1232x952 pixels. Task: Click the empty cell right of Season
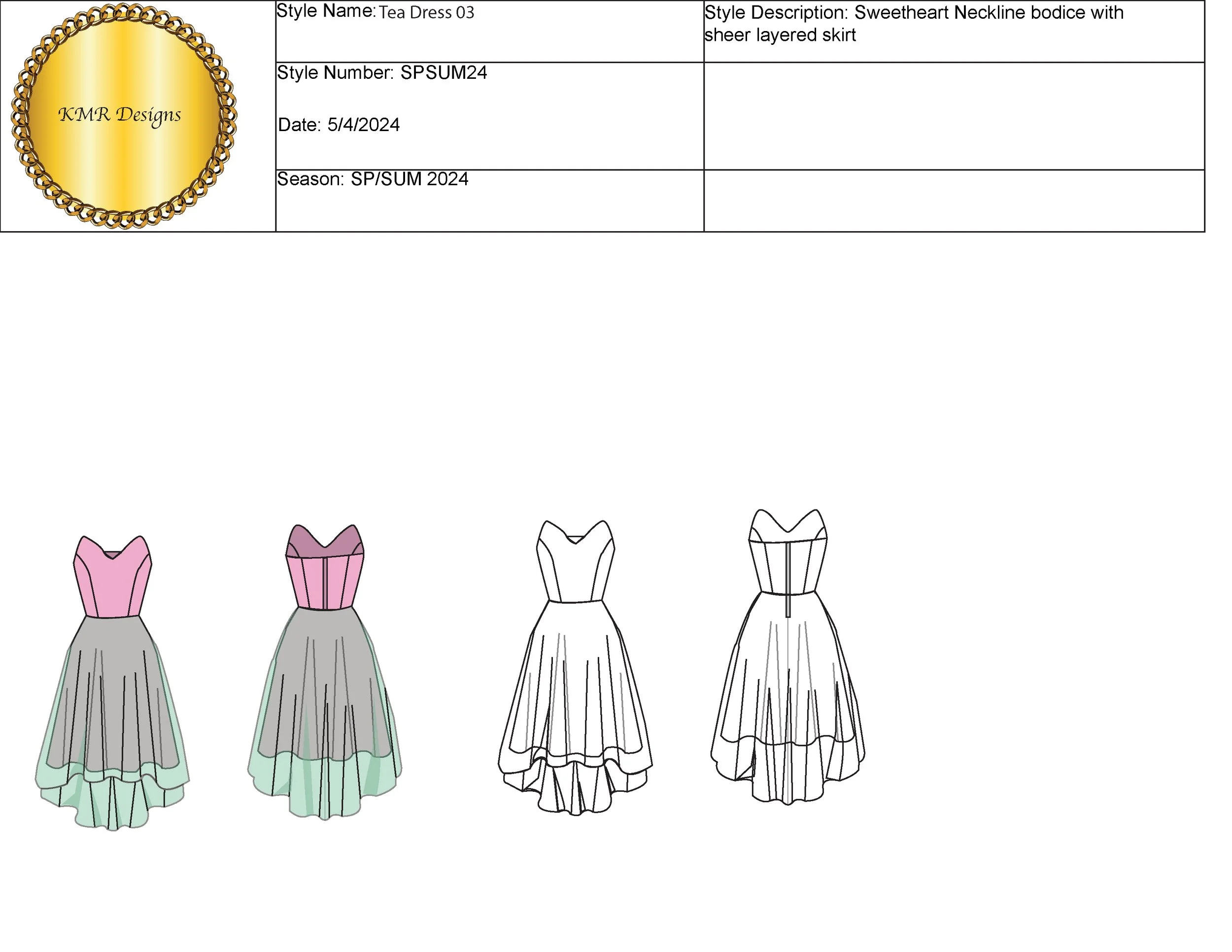pos(954,200)
